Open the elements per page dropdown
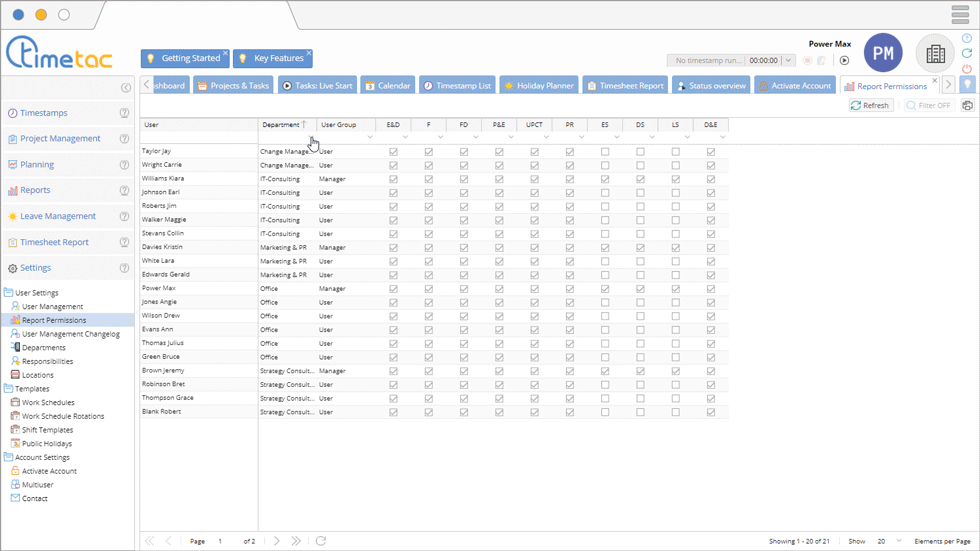Image resolution: width=980 pixels, height=551 pixels. (x=899, y=541)
